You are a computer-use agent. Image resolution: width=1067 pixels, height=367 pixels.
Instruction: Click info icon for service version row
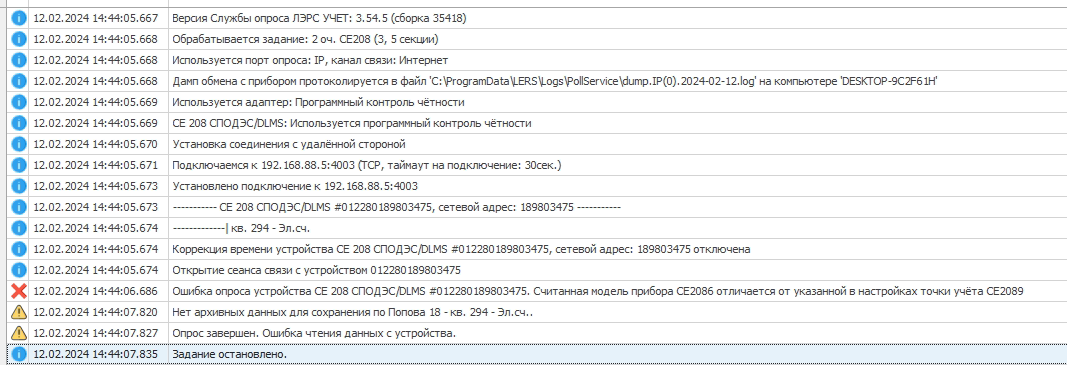(x=19, y=18)
